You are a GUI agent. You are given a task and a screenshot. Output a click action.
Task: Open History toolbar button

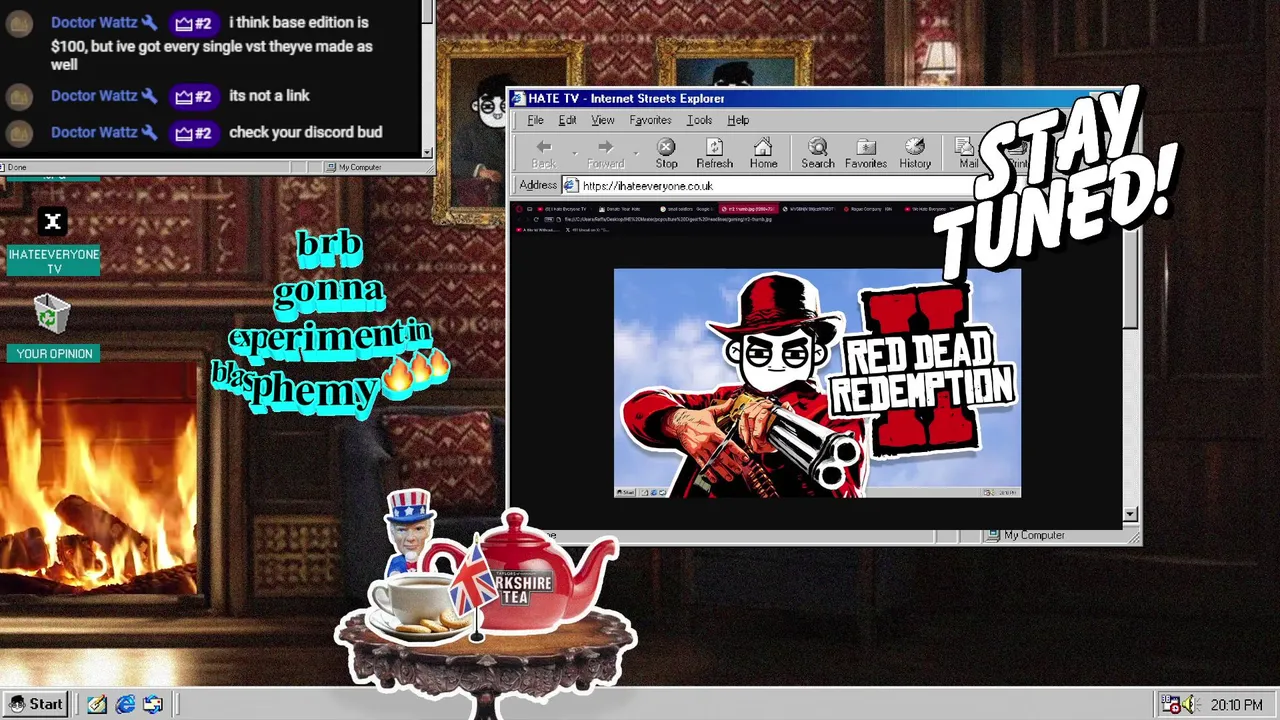pos(915,154)
